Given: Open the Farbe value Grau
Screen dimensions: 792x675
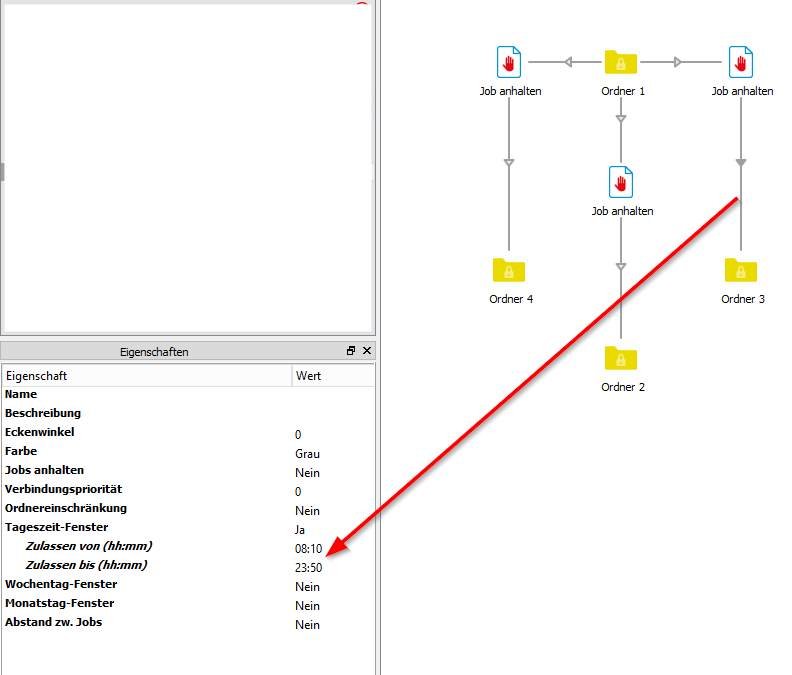Looking at the screenshot, I should (x=307, y=454).
